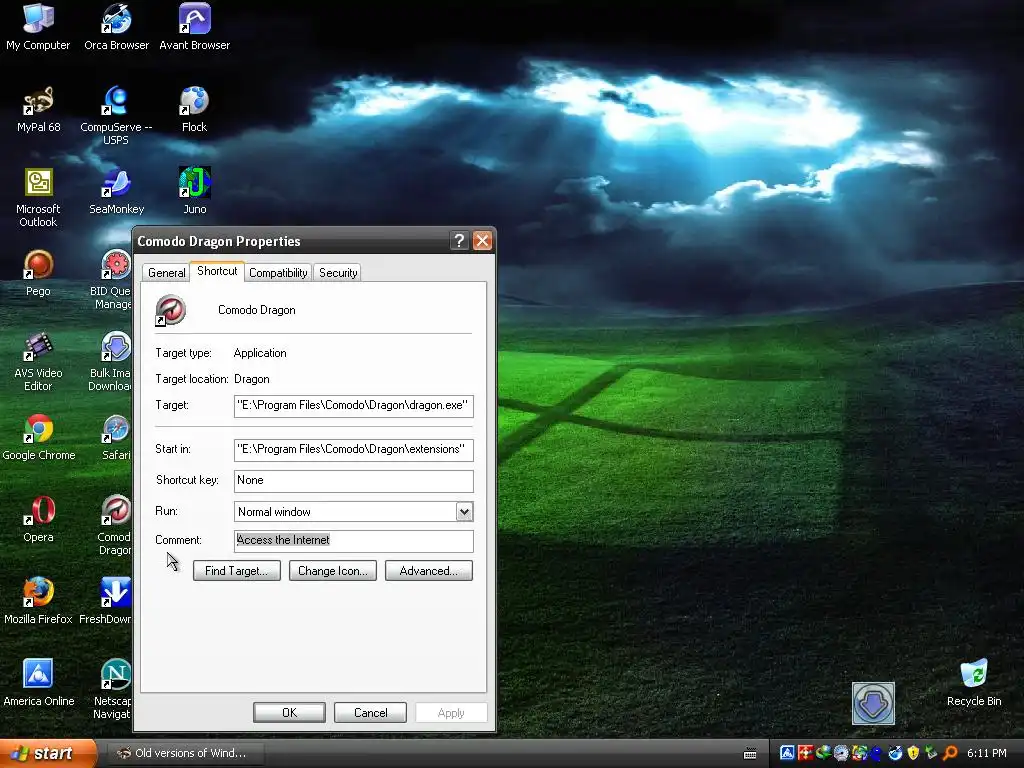The image size is (1024, 768).
Task: Open the Compatibility tab
Action: (278, 273)
